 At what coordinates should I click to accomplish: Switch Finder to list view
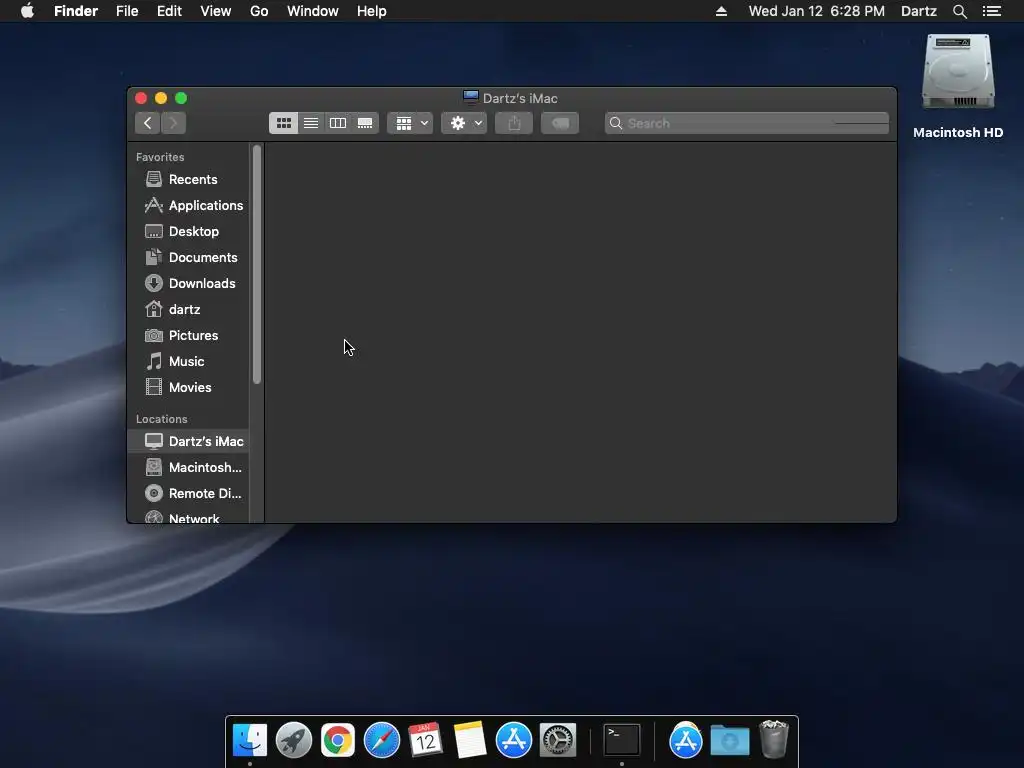coord(311,123)
